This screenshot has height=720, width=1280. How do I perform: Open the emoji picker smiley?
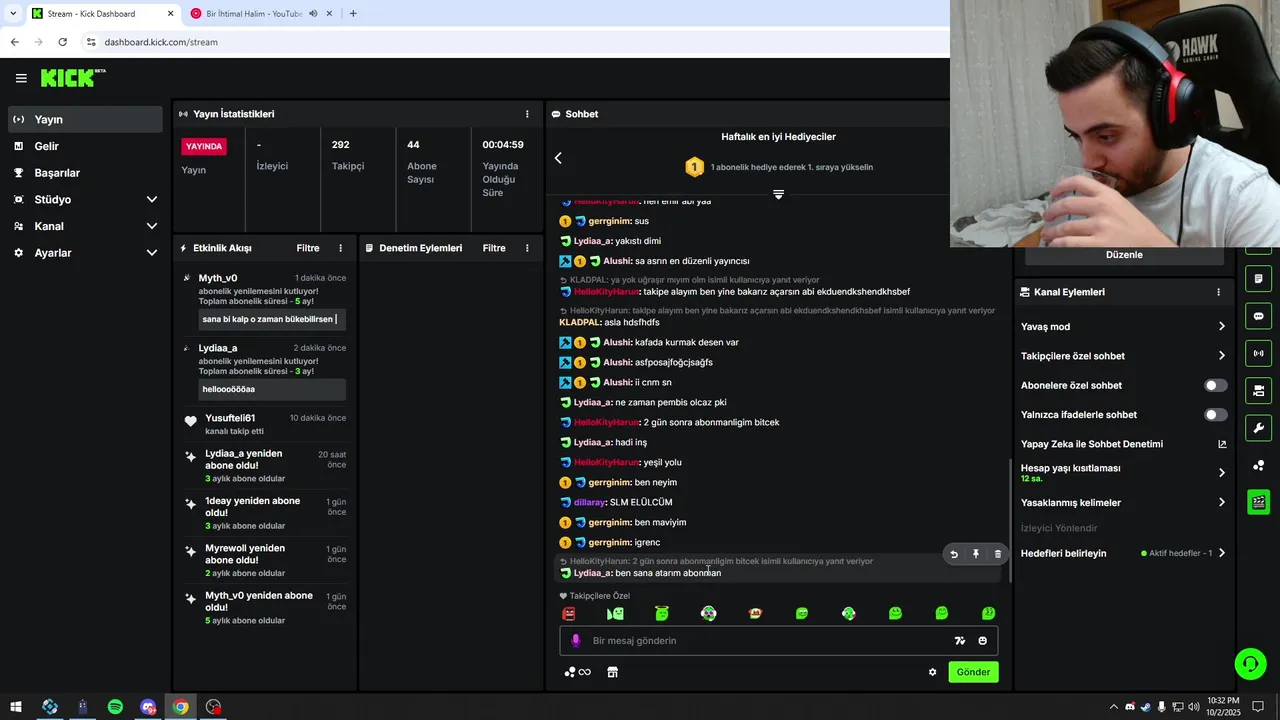(x=983, y=641)
